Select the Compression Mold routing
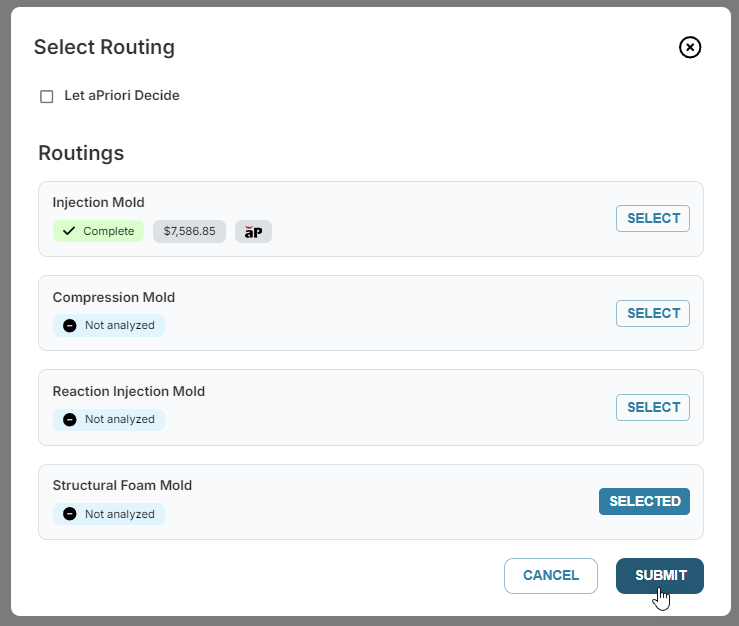This screenshot has height=626, width=739. coord(653,313)
